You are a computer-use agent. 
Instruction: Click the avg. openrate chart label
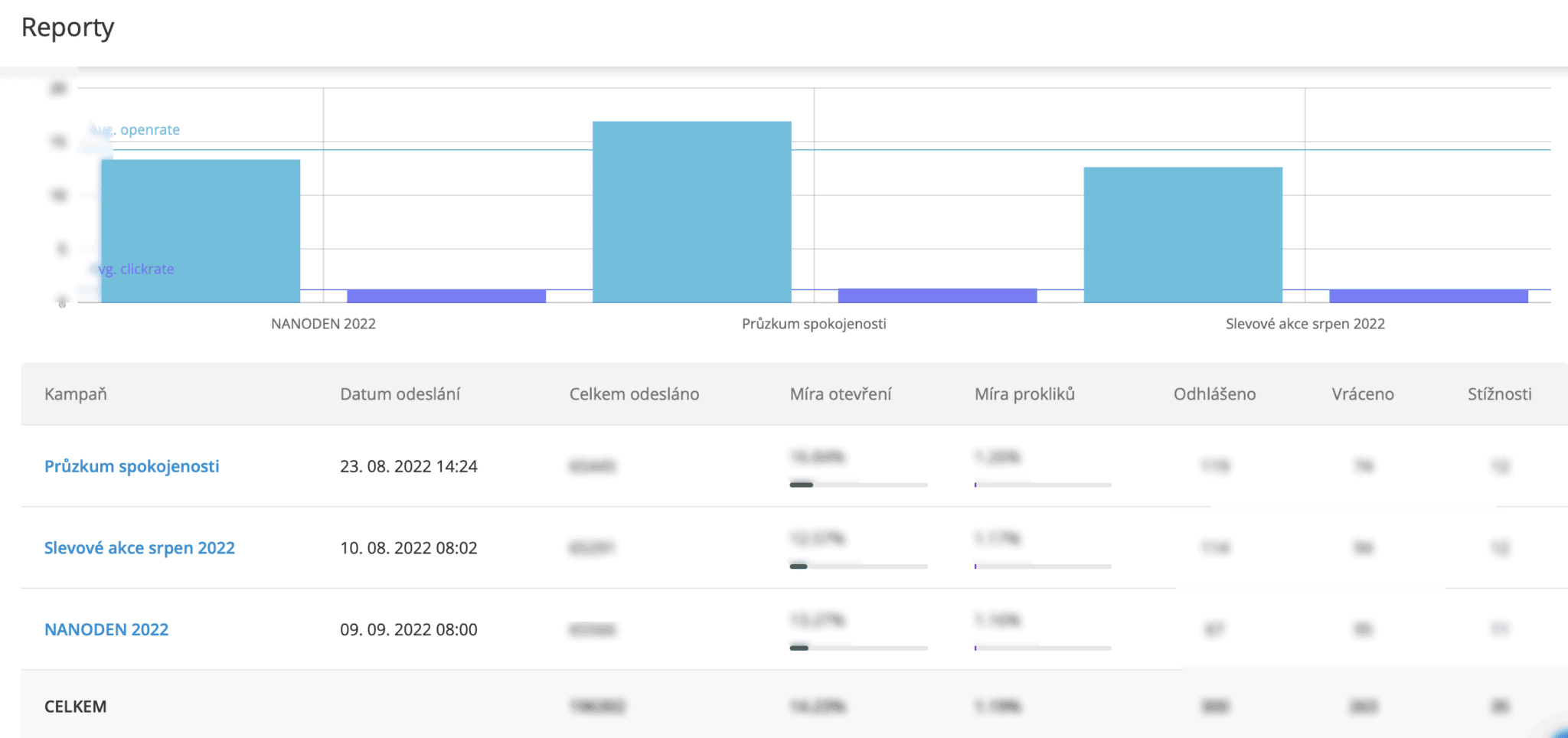point(149,130)
